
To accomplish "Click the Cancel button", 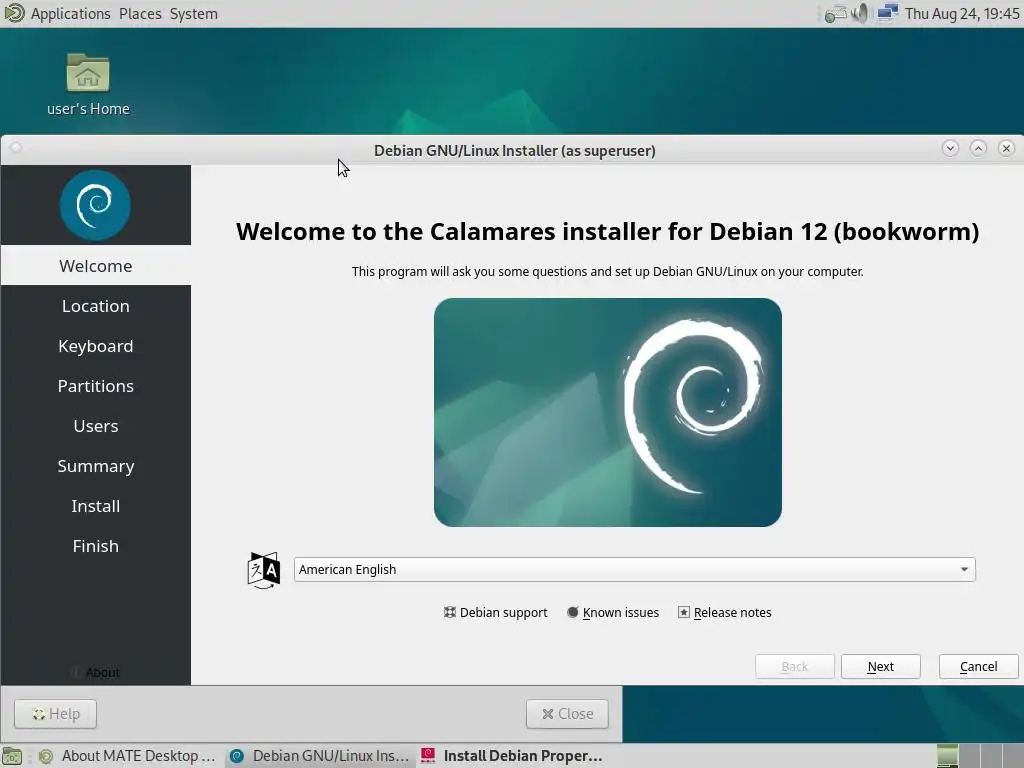I will (978, 666).
